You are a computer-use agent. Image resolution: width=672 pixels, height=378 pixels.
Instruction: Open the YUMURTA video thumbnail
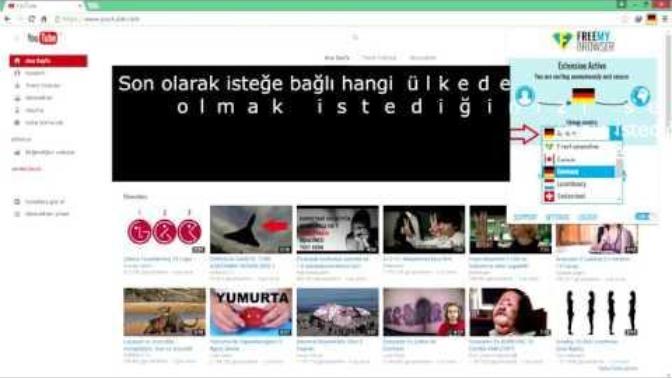[x=251, y=312]
